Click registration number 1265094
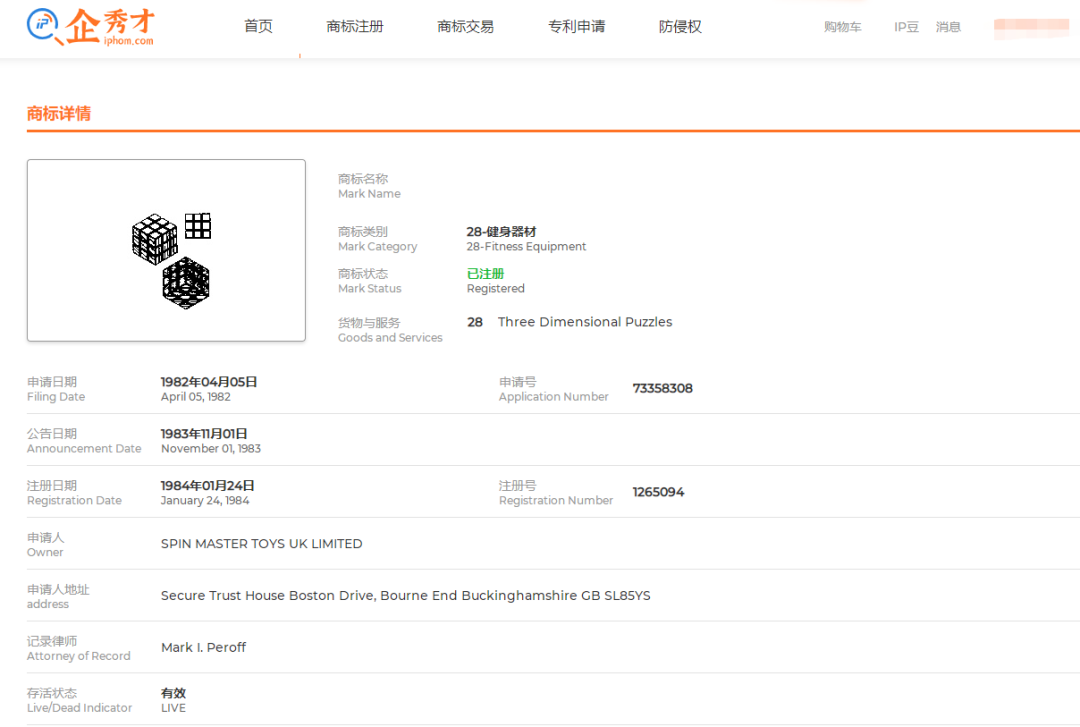Viewport: 1080px width, 727px height. click(658, 492)
